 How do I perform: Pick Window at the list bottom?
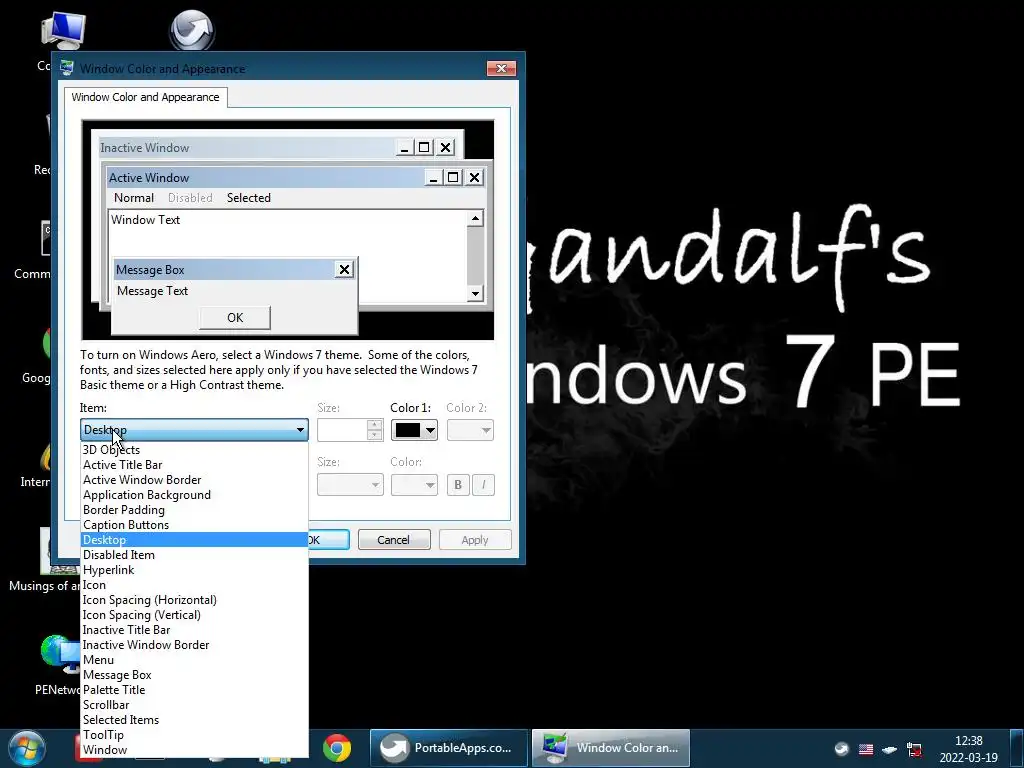(194, 750)
